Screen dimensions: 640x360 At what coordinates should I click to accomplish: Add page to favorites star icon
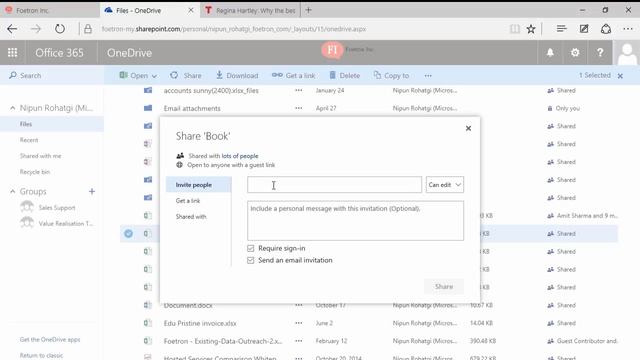pyautogui.click(x=531, y=29)
